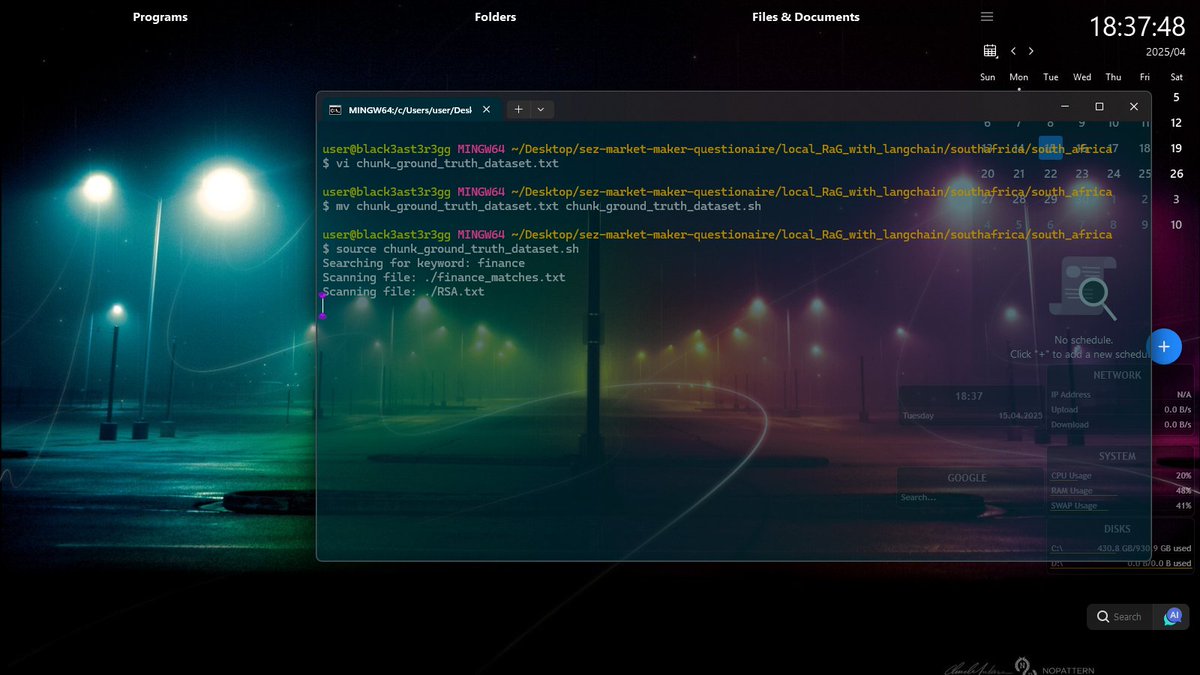
Task: Click the Fri weekday header
Action: (1145, 77)
